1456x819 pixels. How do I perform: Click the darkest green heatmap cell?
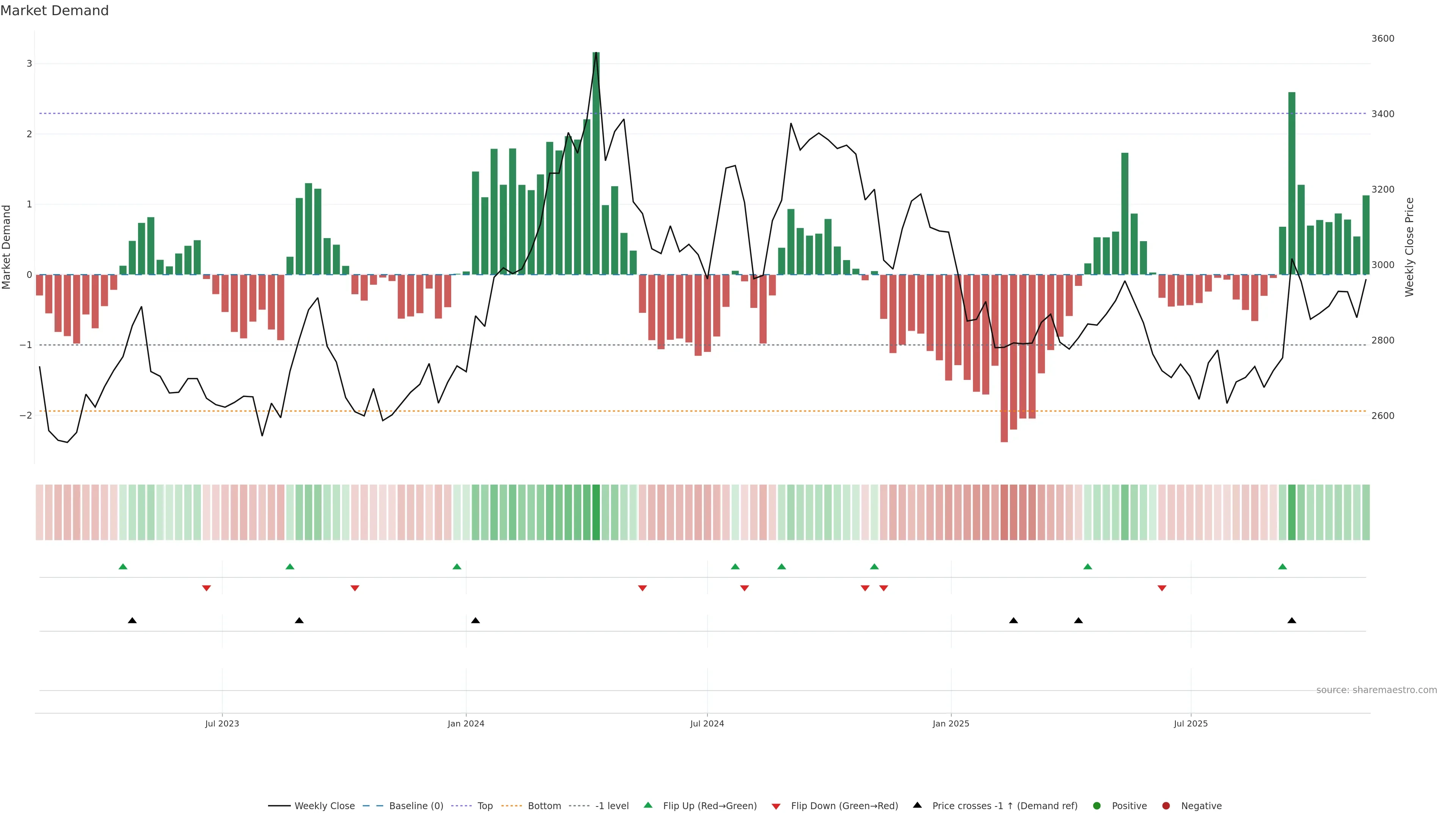coord(596,512)
